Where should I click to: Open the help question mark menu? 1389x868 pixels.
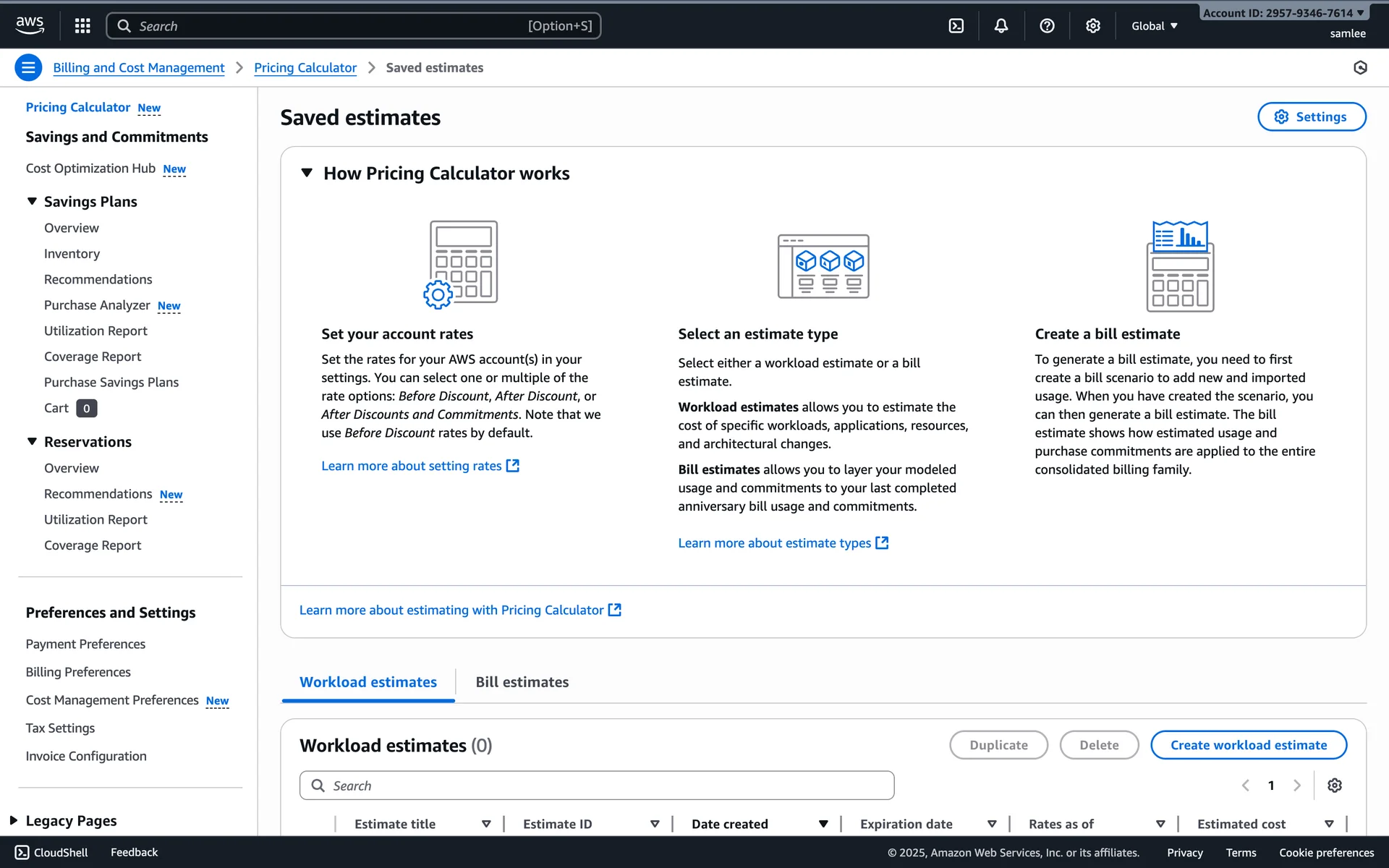coord(1046,26)
